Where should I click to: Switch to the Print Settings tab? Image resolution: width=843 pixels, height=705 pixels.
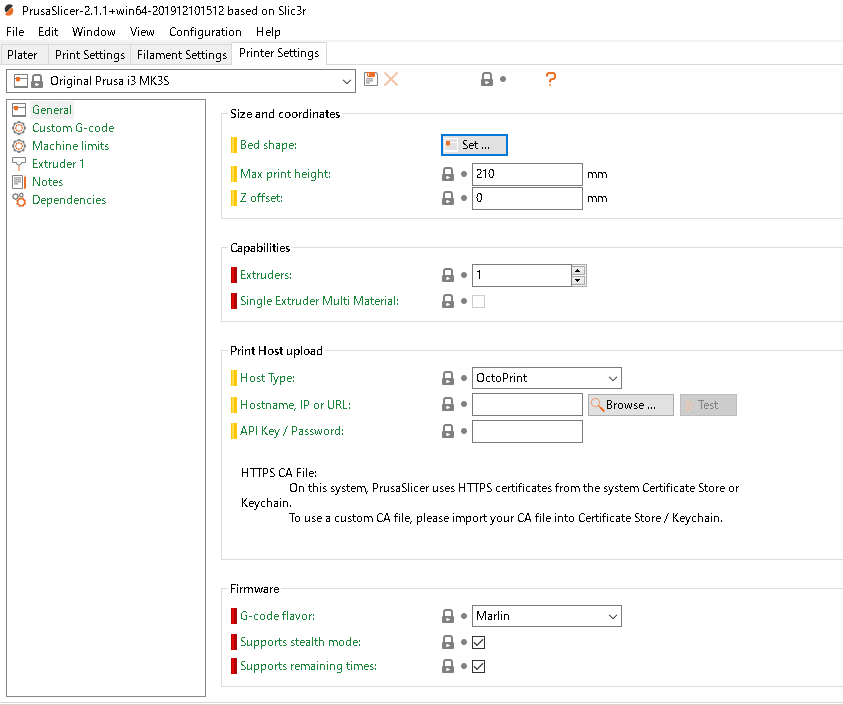click(x=90, y=55)
